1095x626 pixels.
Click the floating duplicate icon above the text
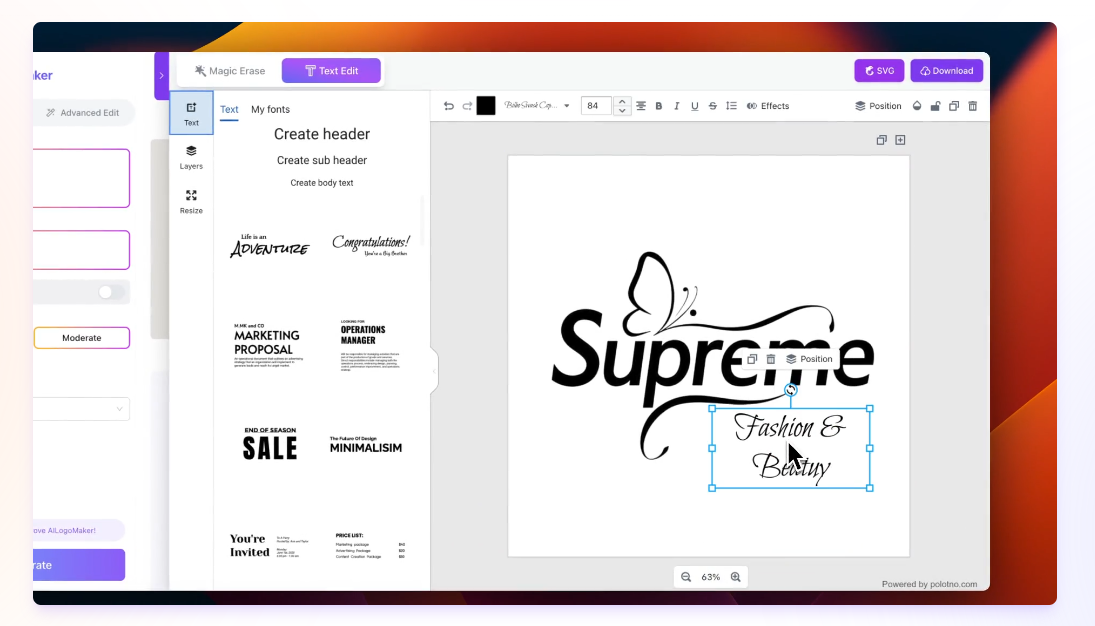click(752, 359)
